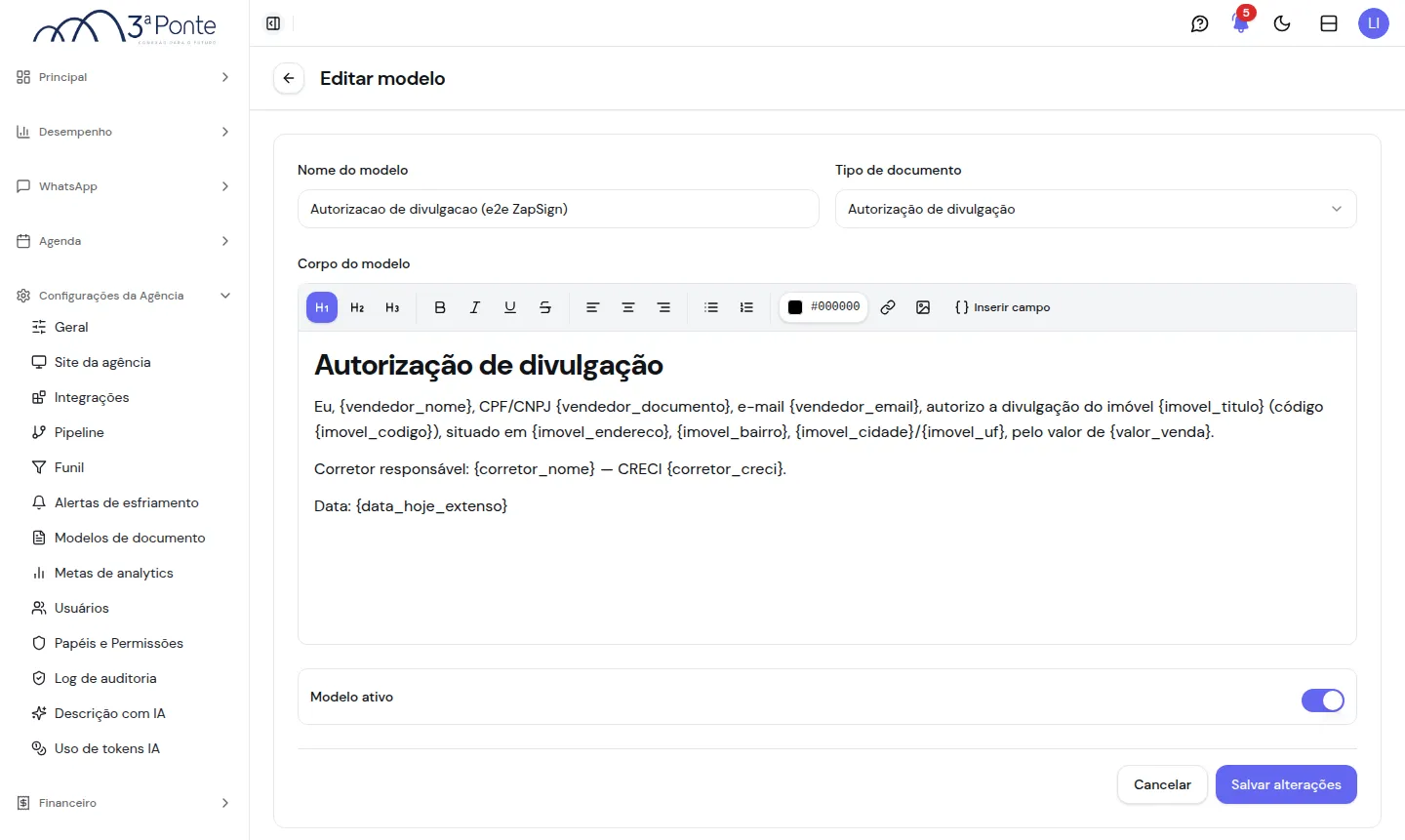Open the #000000 text color picker
1405x840 pixels.
823,307
